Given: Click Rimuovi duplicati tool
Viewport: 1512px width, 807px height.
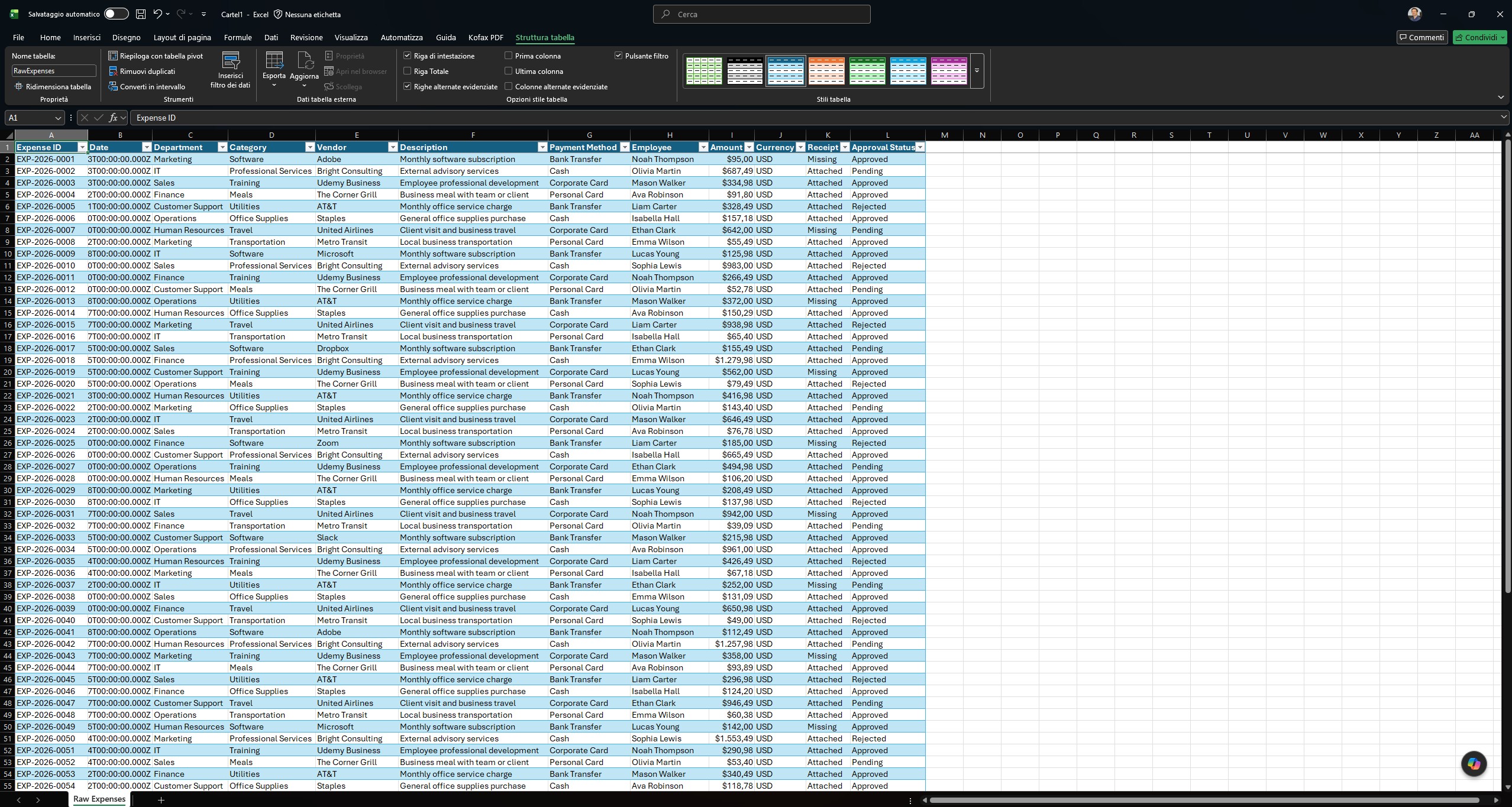Looking at the screenshot, I should (142, 71).
